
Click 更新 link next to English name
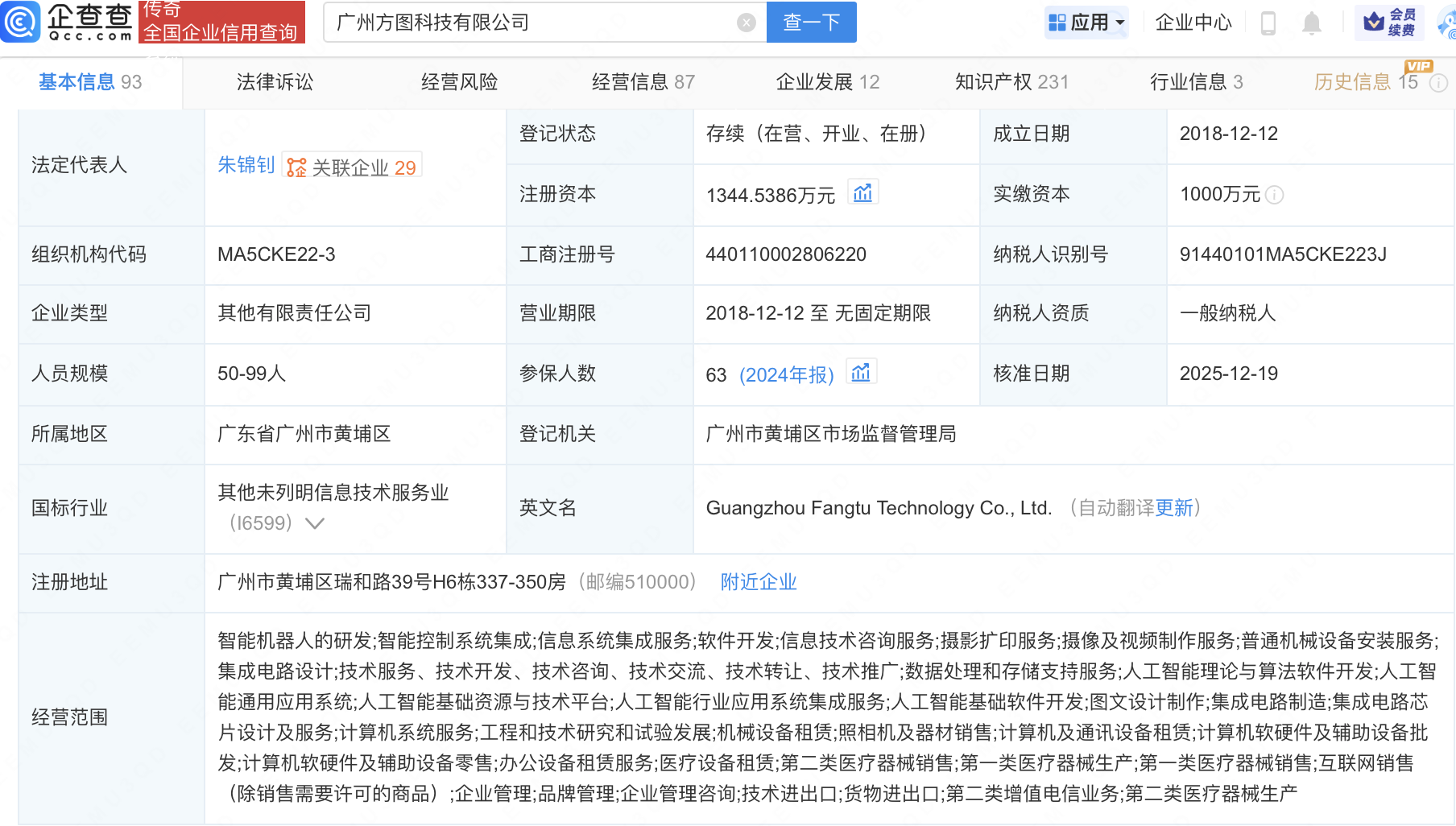coord(1173,508)
